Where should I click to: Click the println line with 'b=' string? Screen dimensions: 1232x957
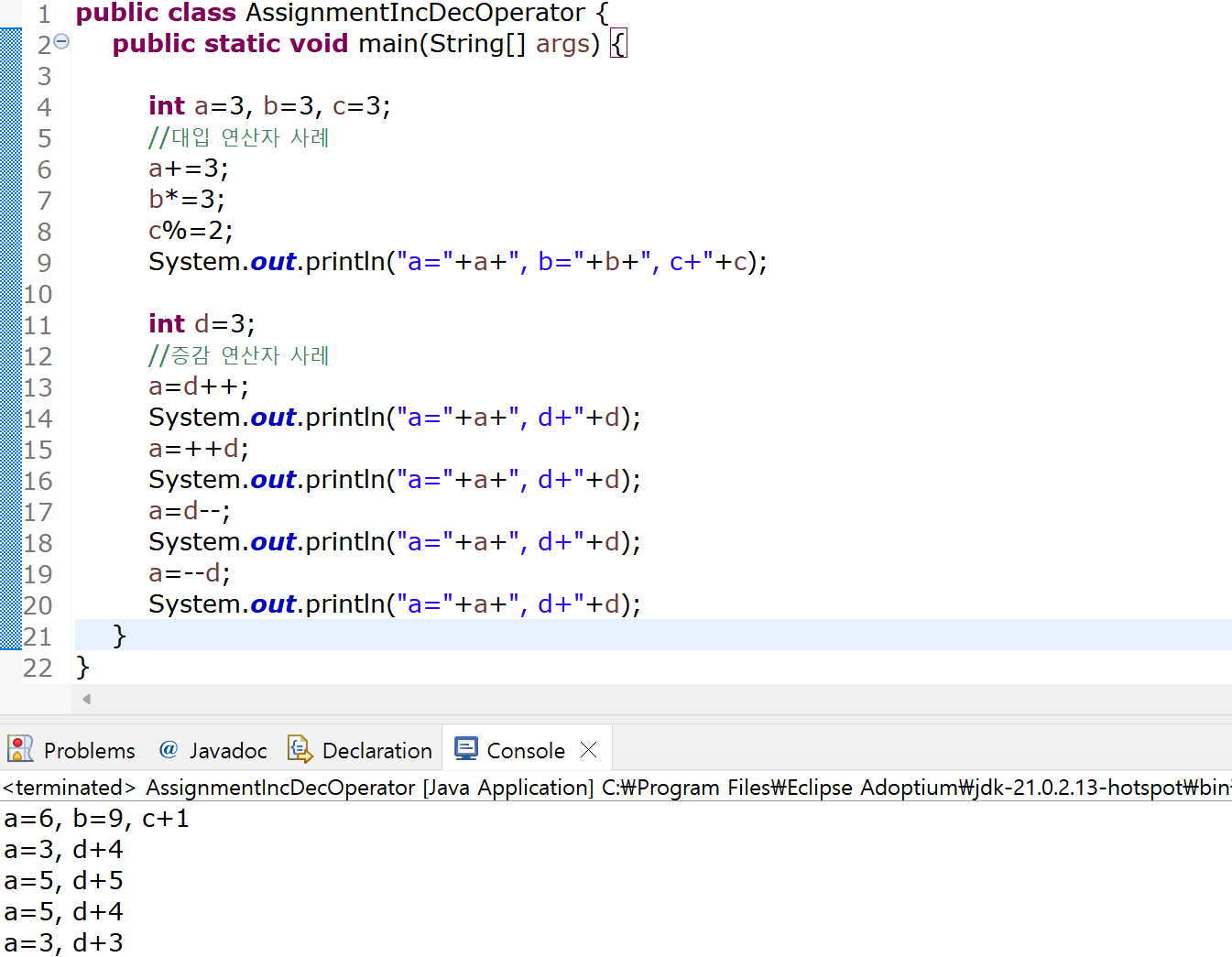(458, 262)
